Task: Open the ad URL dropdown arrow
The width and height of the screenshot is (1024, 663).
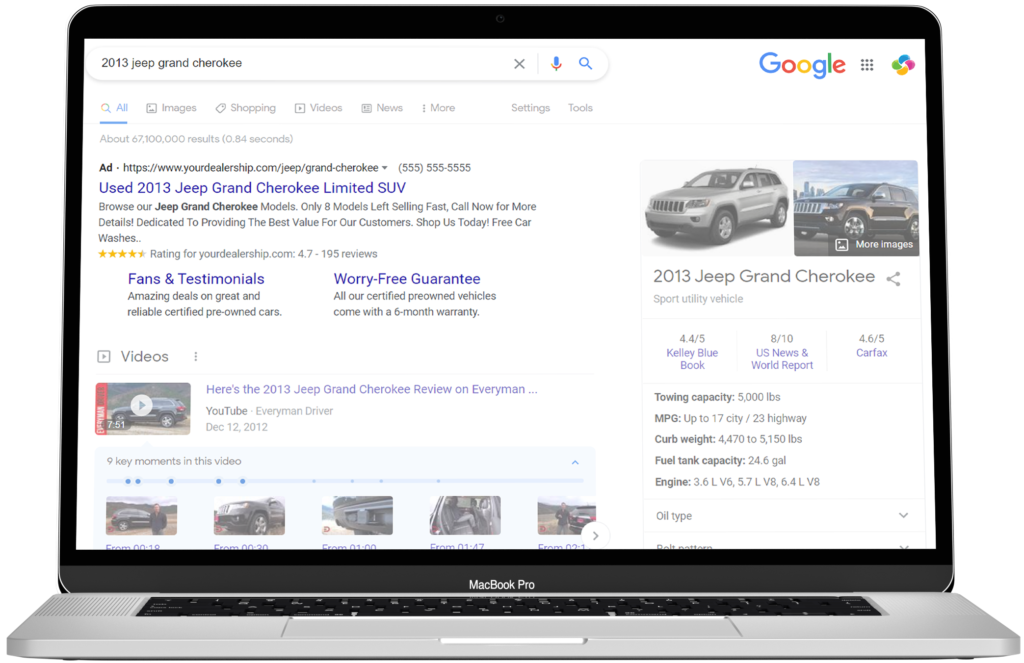Action: (385, 168)
